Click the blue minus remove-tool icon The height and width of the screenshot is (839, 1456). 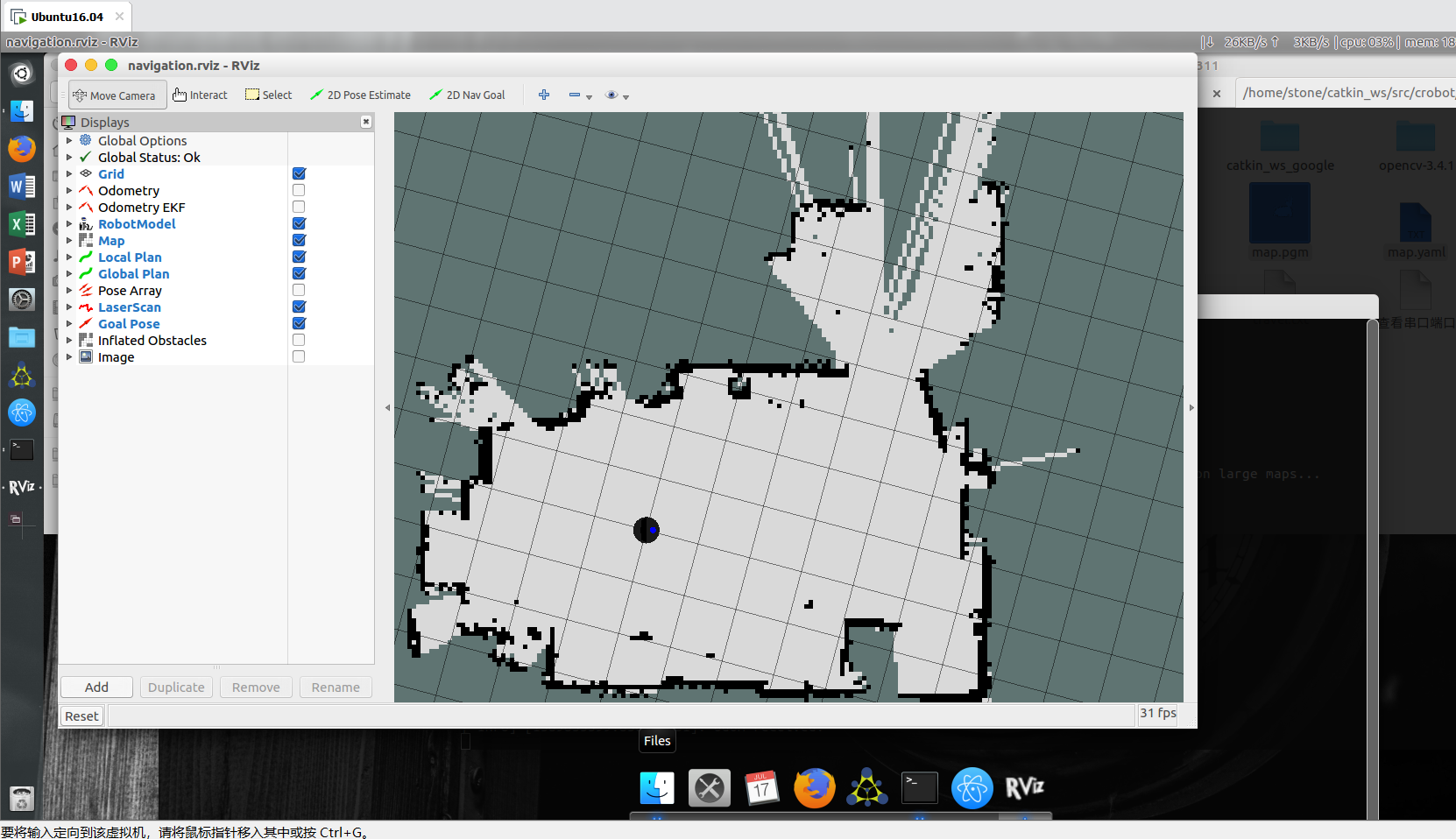575,95
